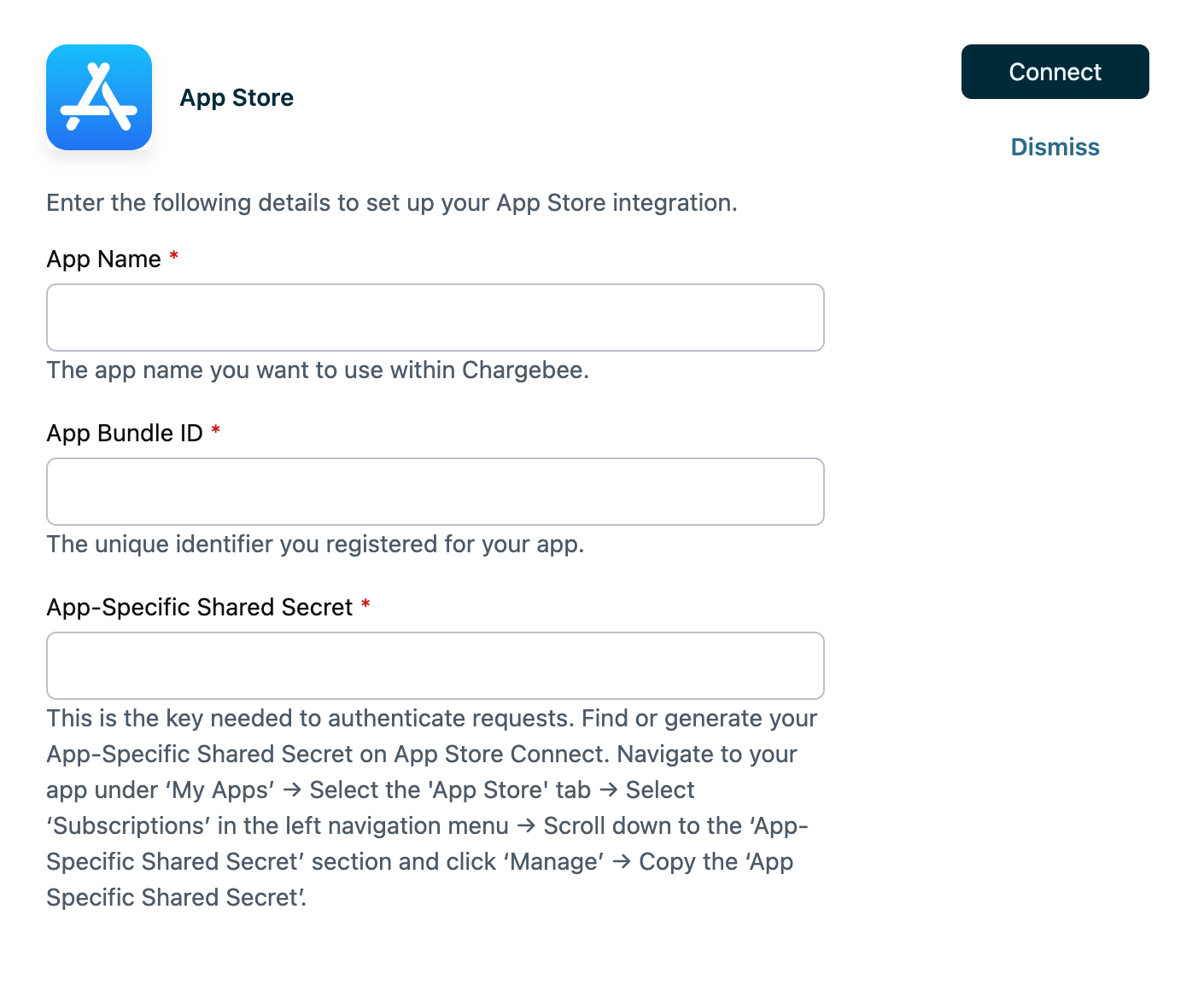This screenshot has height=985, width=1204.
Task: Click the 'unique identifier' helper text
Action: coord(314,545)
